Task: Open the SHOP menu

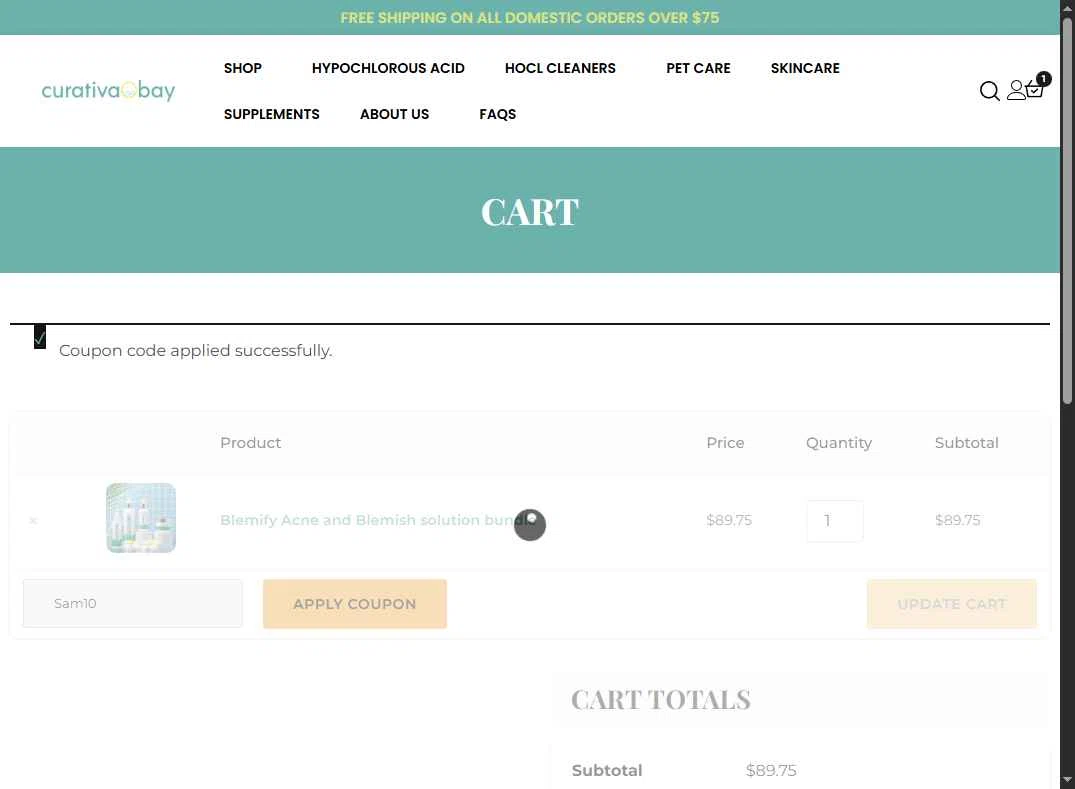Action: click(243, 68)
